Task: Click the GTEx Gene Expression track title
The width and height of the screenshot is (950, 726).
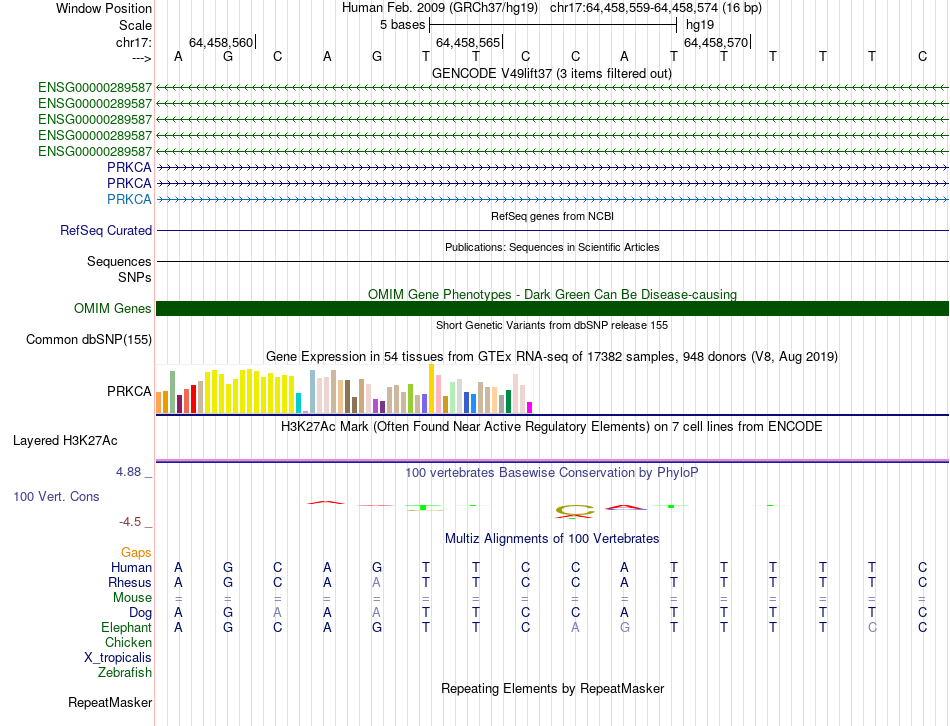Action: point(552,356)
